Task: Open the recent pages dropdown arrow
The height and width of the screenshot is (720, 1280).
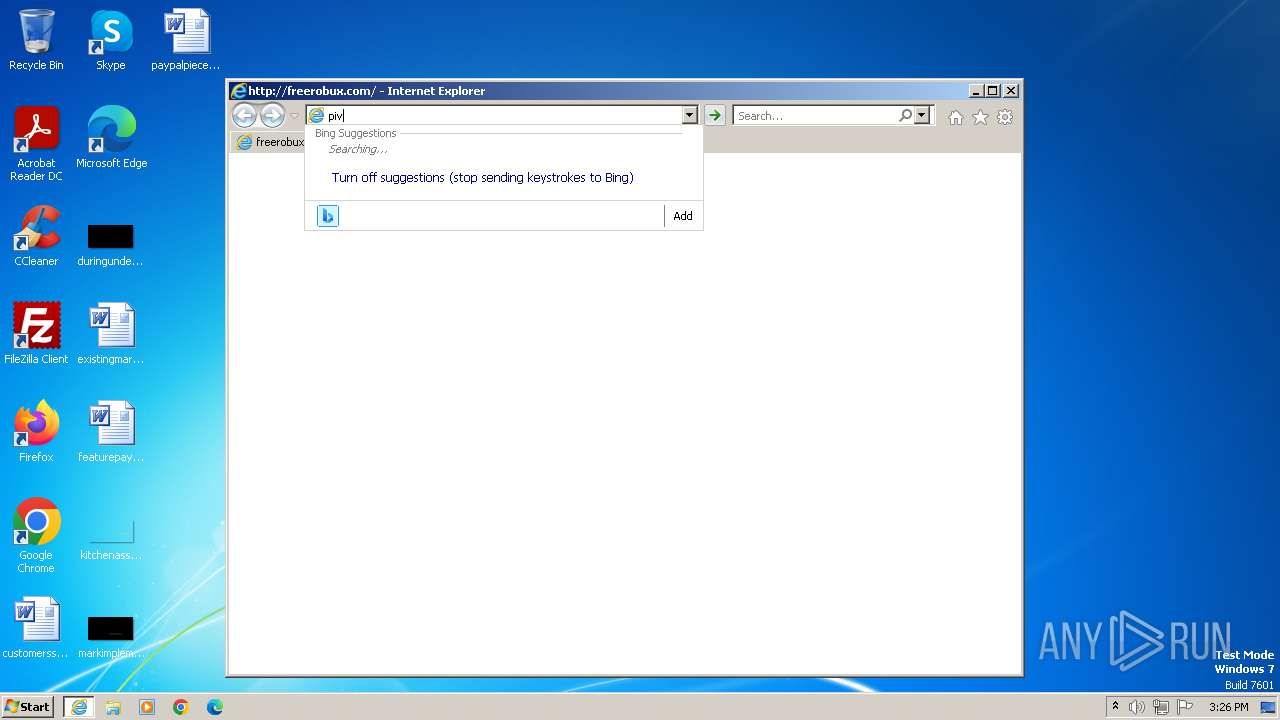Action: pos(295,116)
